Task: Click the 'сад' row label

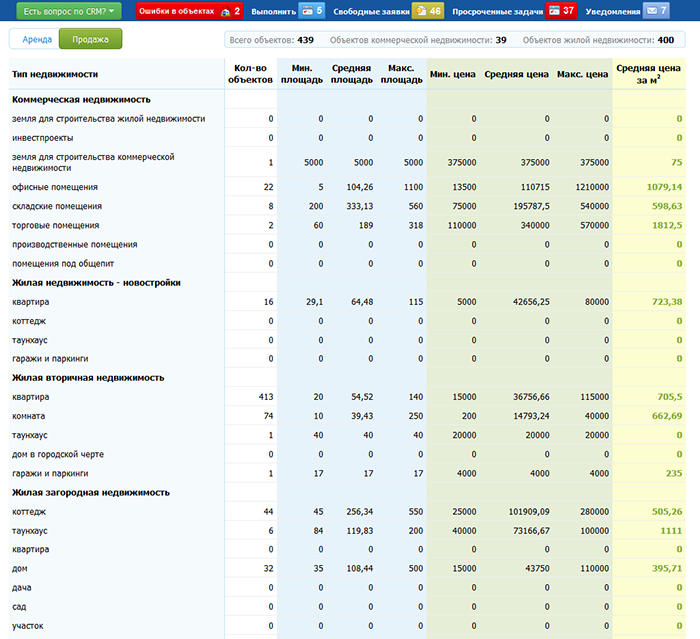Action: (19, 607)
